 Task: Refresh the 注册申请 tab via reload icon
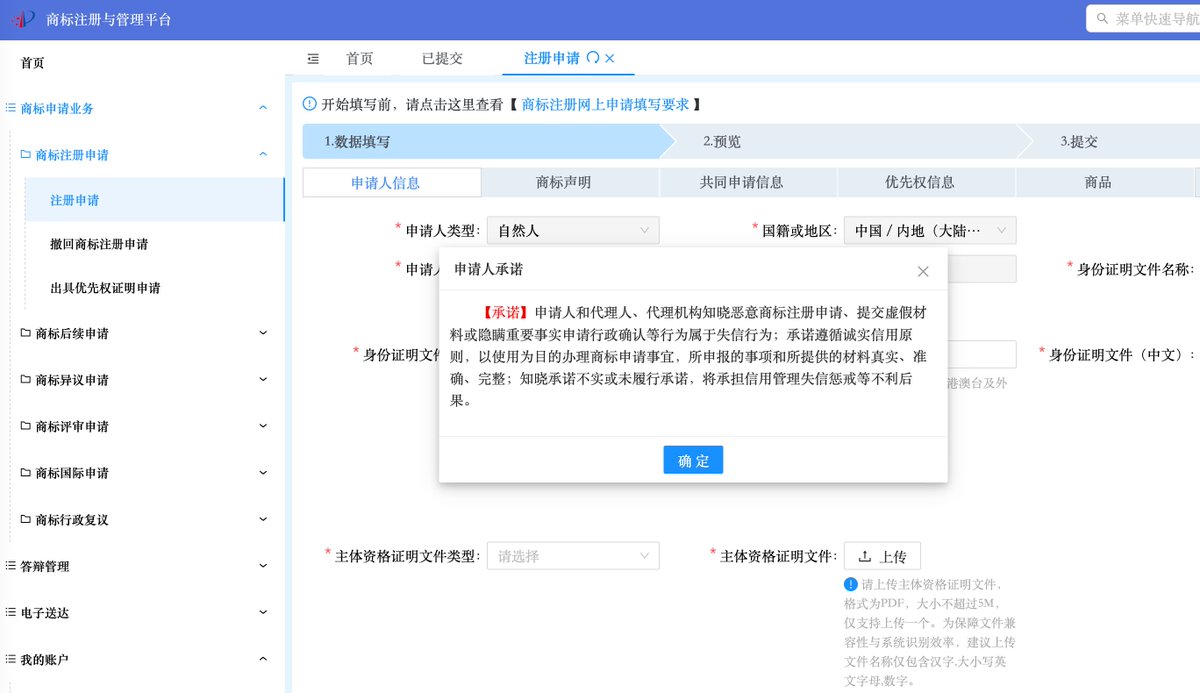(x=593, y=58)
